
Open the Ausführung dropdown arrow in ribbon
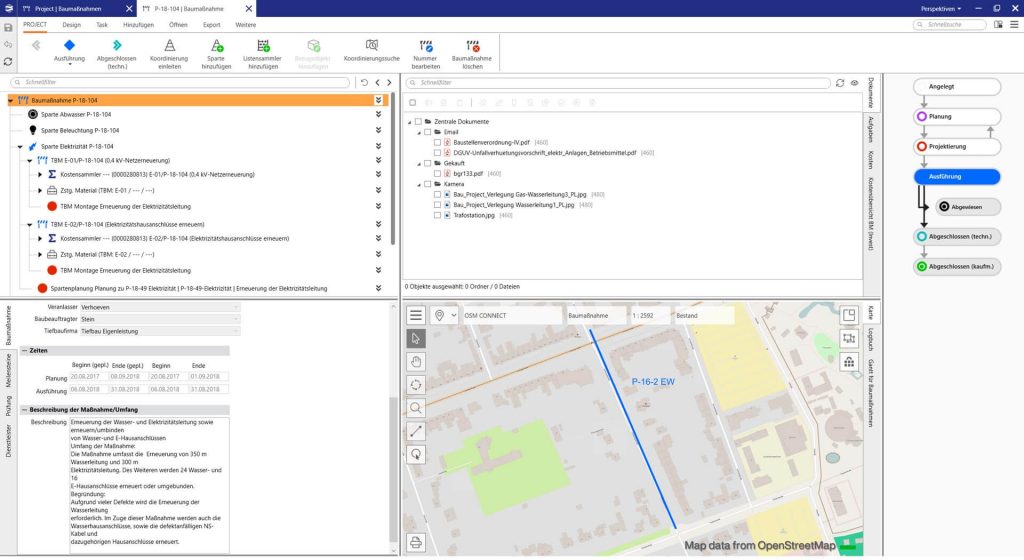click(69, 66)
